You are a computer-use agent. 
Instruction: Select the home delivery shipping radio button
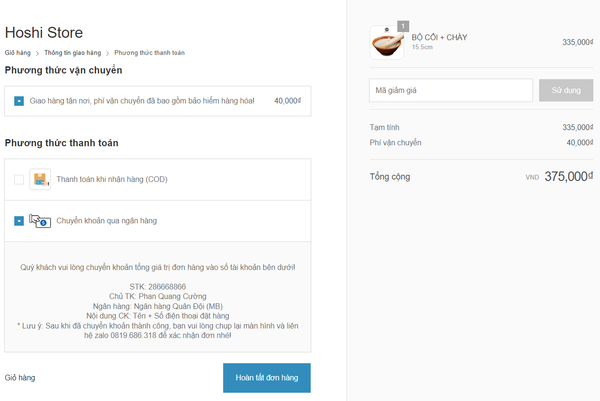(19, 101)
